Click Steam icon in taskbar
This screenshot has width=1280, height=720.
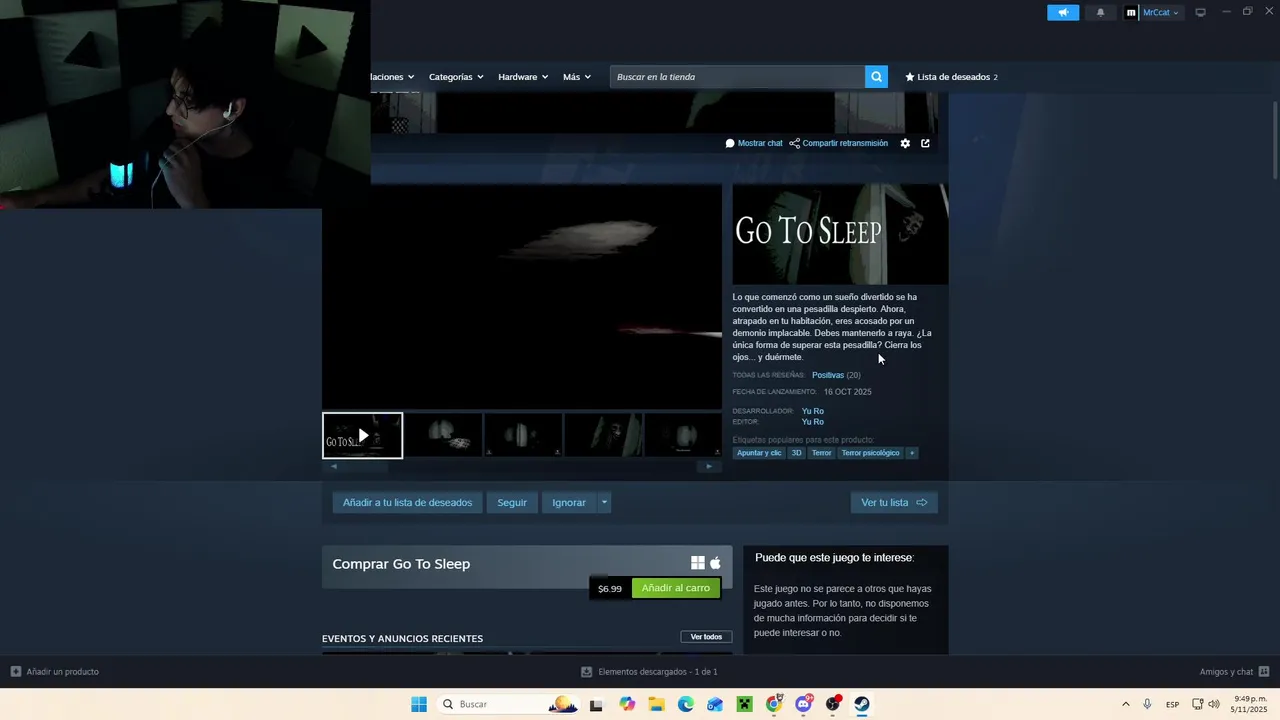[x=862, y=704]
